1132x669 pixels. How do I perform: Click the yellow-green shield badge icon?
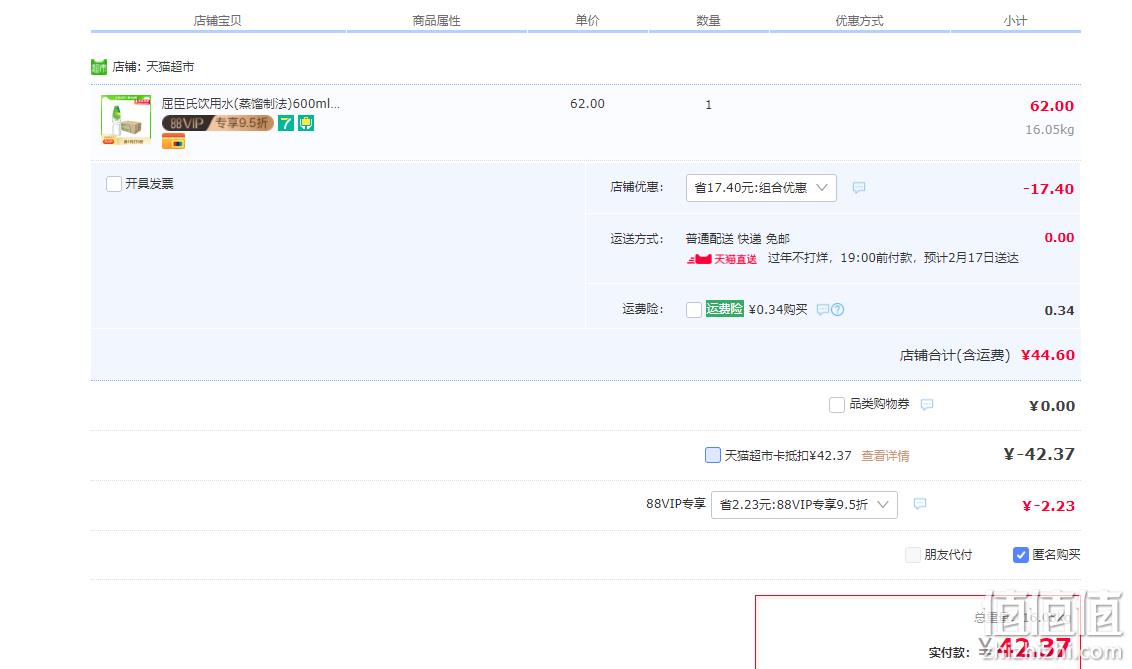(306, 123)
